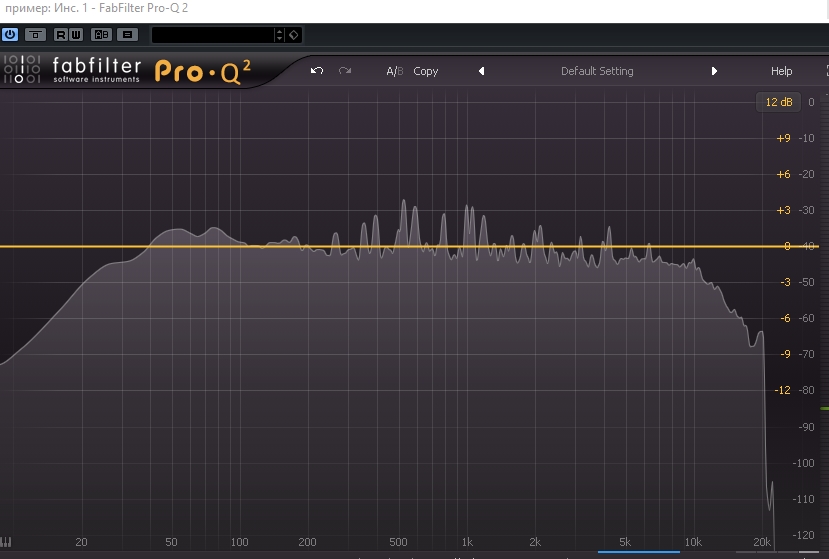Image resolution: width=829 pixels, height=559 pixels.
Task: Open the Help menu
Action: click(781, 71)
